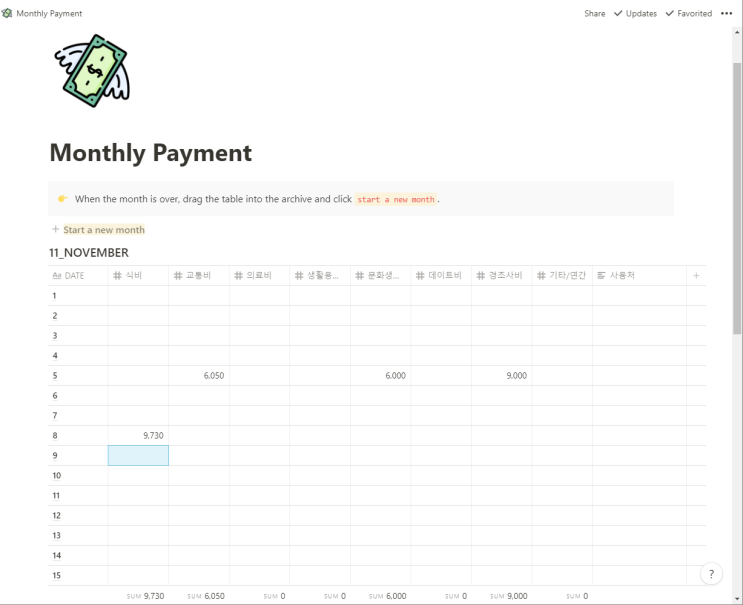743x605 pixels.
Task: Click the 9,730 cell in row 8
Action: point(138,435)
